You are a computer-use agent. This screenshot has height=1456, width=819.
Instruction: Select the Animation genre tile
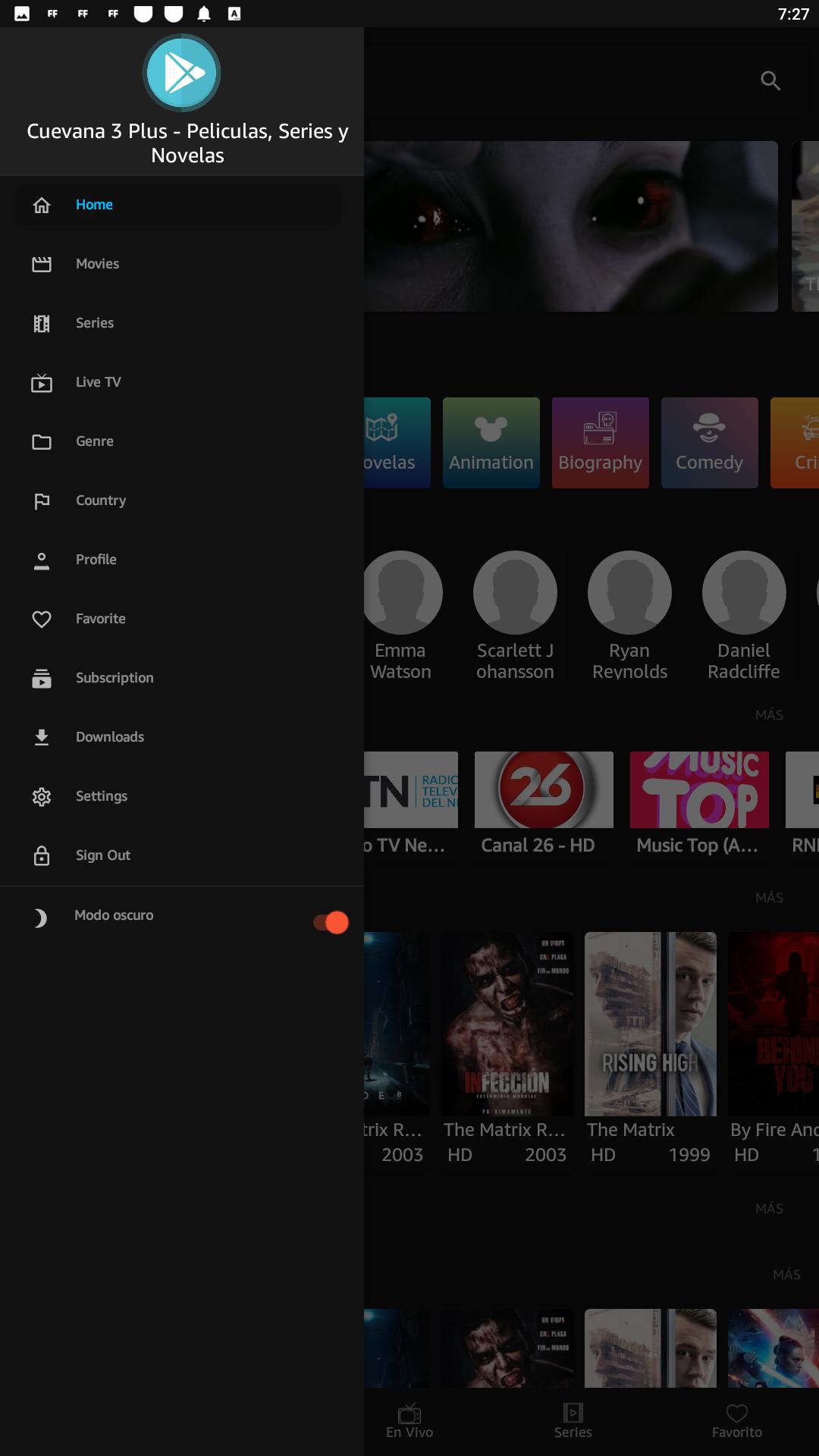[491, 443]
